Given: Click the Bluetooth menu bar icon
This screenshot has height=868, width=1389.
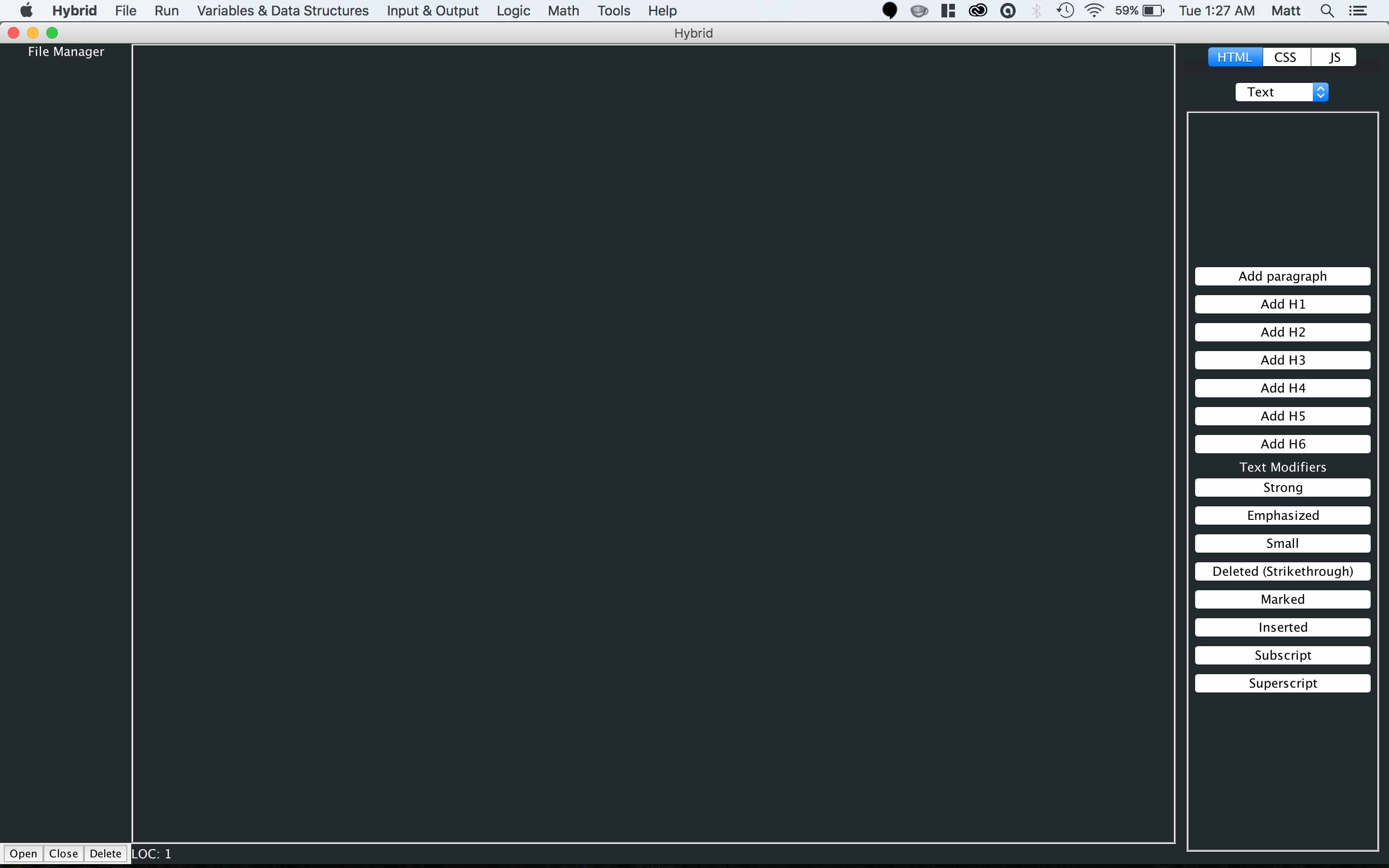Looking at the screenshot, I should coord(1036,10).
